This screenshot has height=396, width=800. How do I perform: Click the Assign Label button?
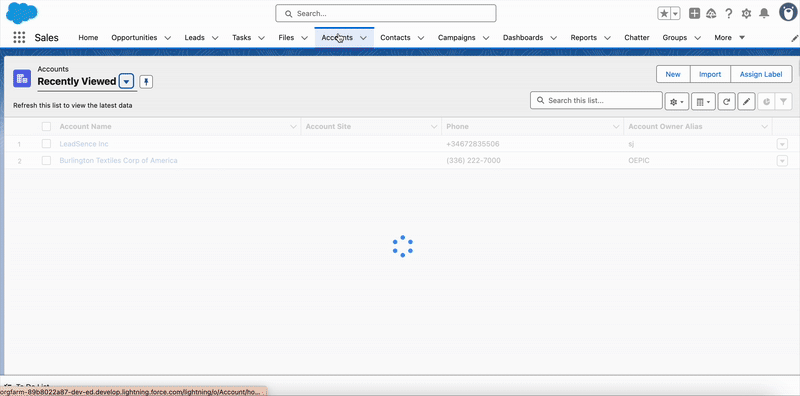(x=761, y=74)
